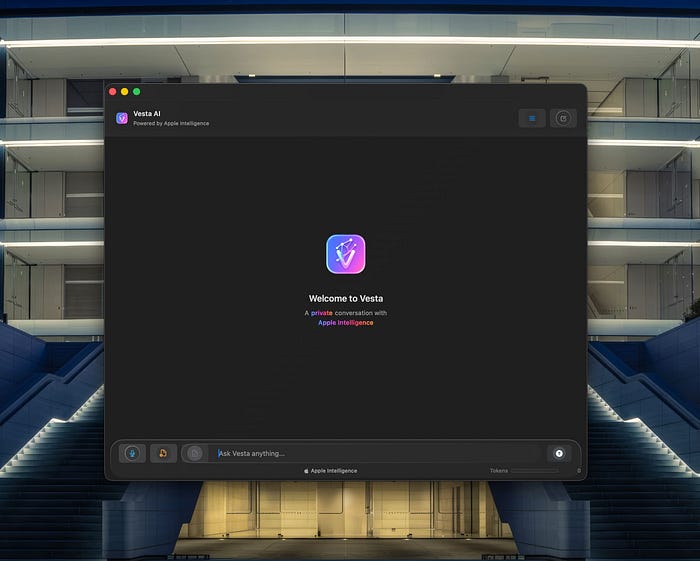This screenshot has height=561, width=700.
Task: Open the blue list menu in header
Action: (532, 118)
